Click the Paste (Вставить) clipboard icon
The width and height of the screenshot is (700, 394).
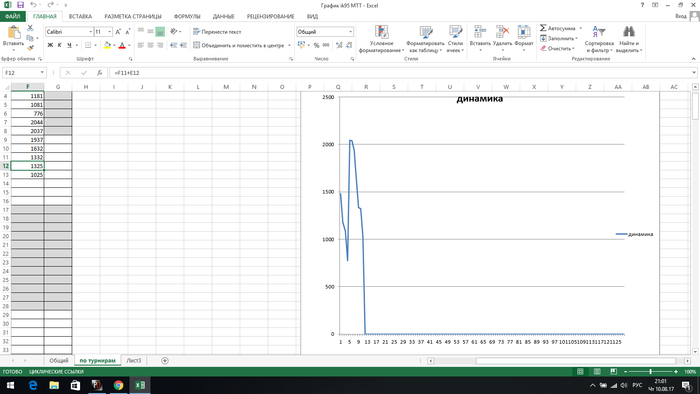(13, 32)
